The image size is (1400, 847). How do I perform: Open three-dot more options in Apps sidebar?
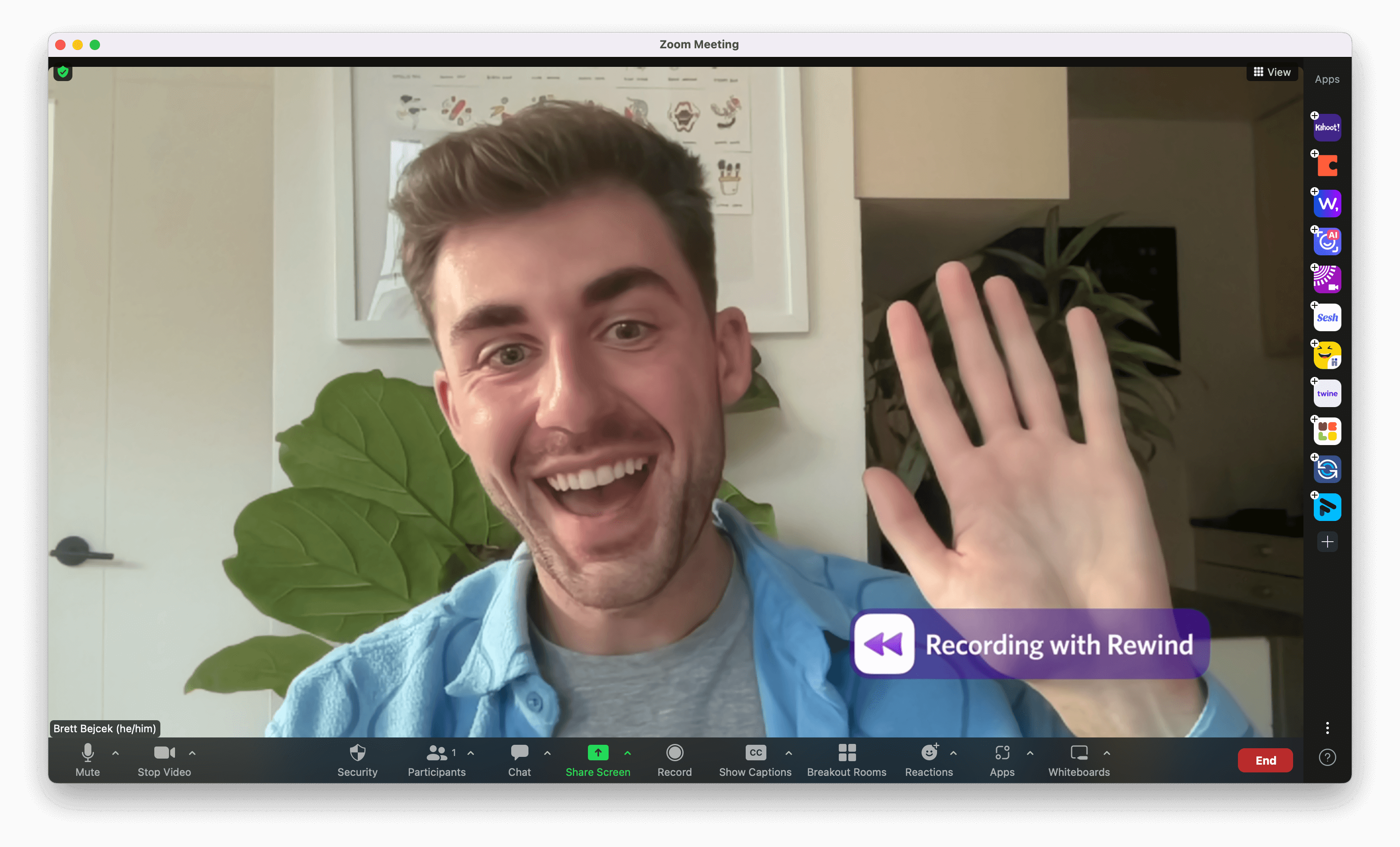pos(1327,728)
